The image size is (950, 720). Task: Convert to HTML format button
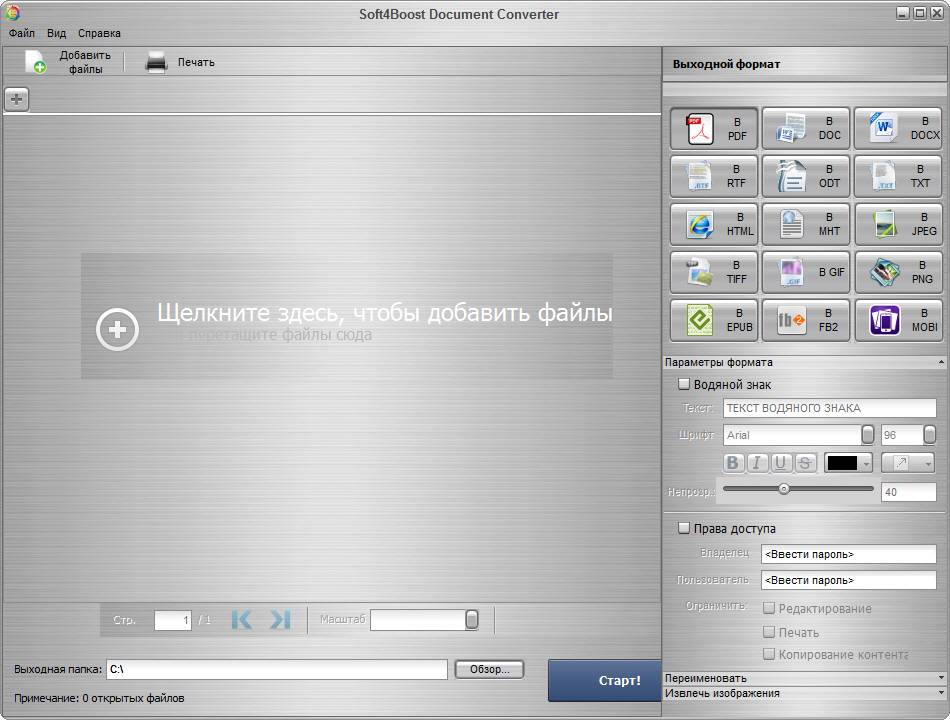point(714,224)
